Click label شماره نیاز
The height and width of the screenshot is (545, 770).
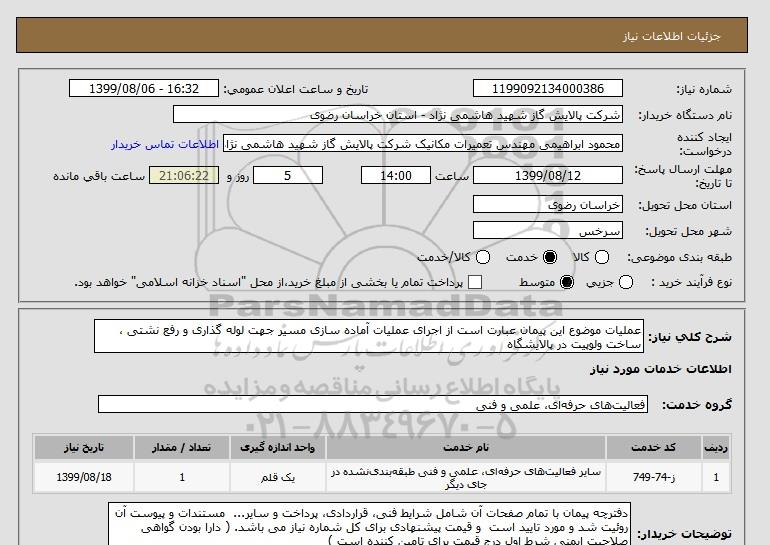pyautogui.click(x=704, y=89)
